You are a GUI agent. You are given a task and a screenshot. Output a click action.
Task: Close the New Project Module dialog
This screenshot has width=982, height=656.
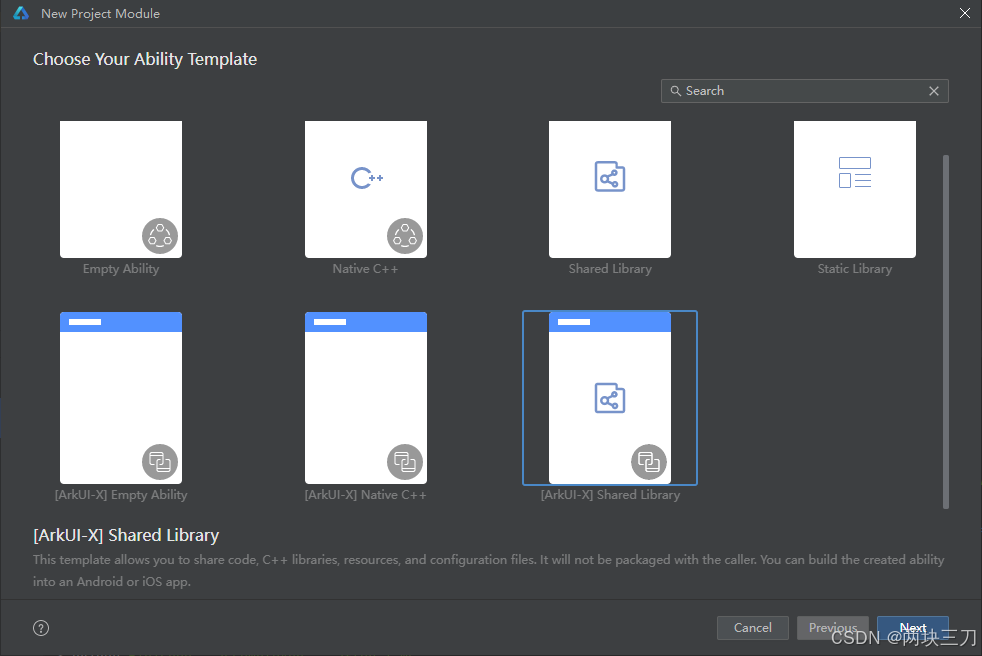[965, 13]
